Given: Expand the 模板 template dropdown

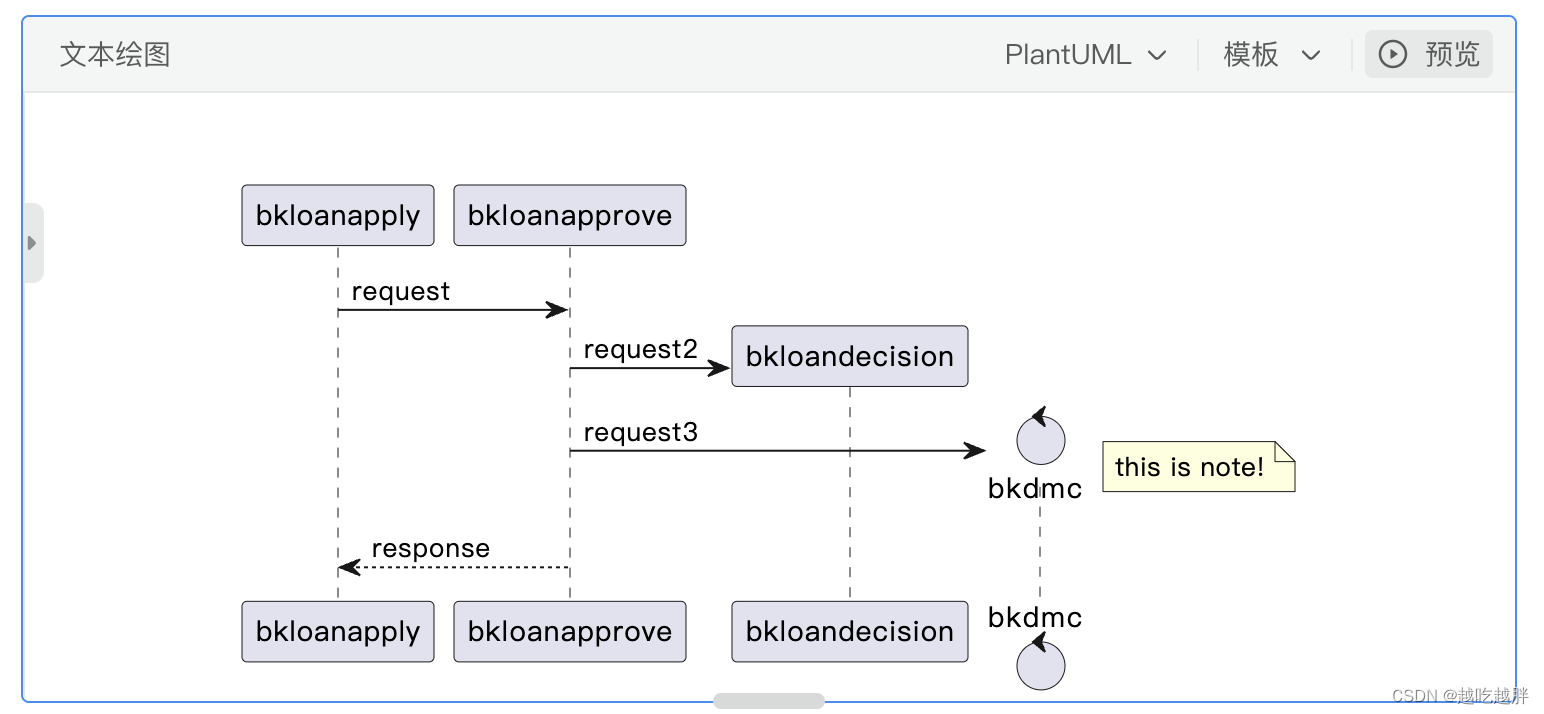Looking at the screenshot, I should (1272, 55).
